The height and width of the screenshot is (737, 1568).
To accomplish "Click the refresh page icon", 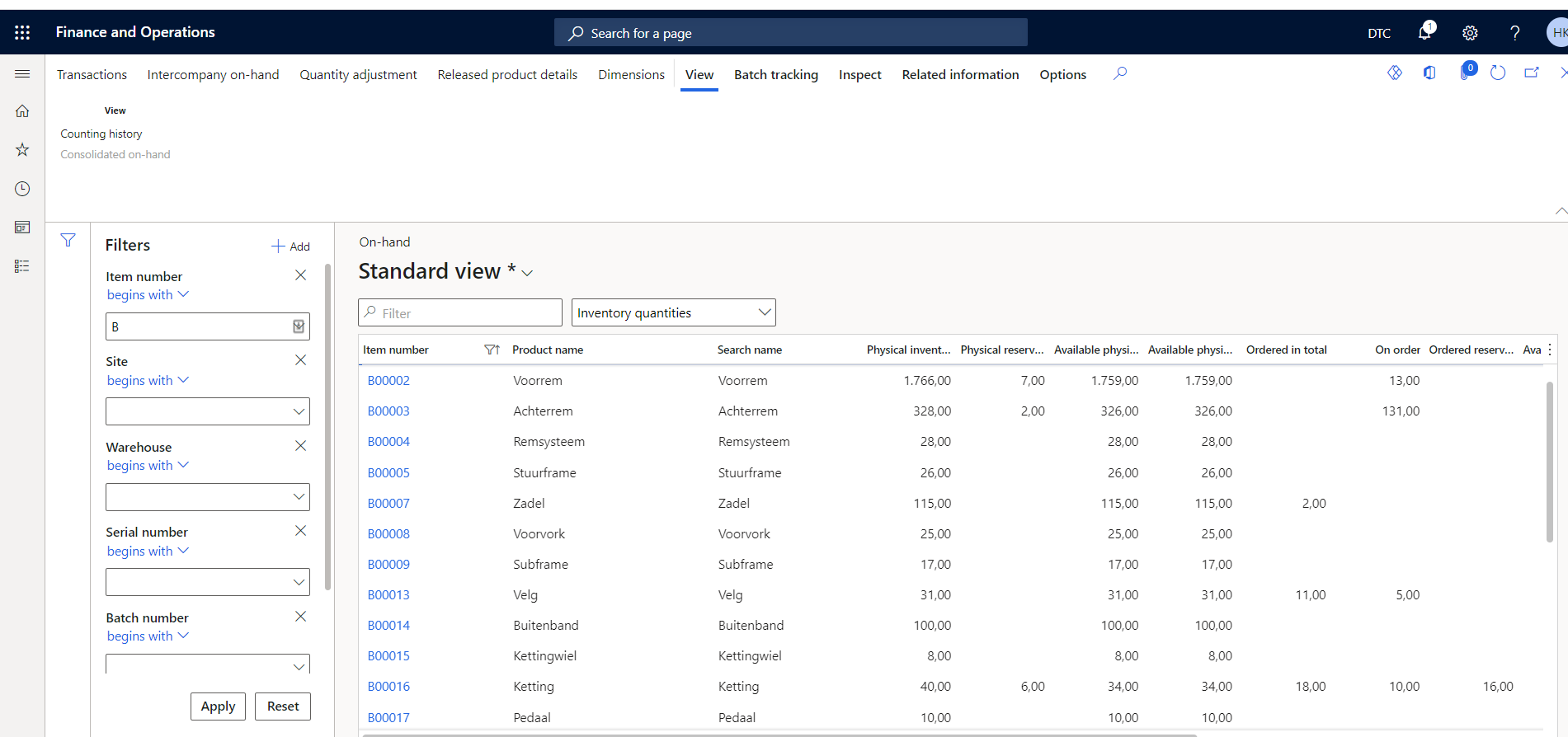I will coord(1498,73).
